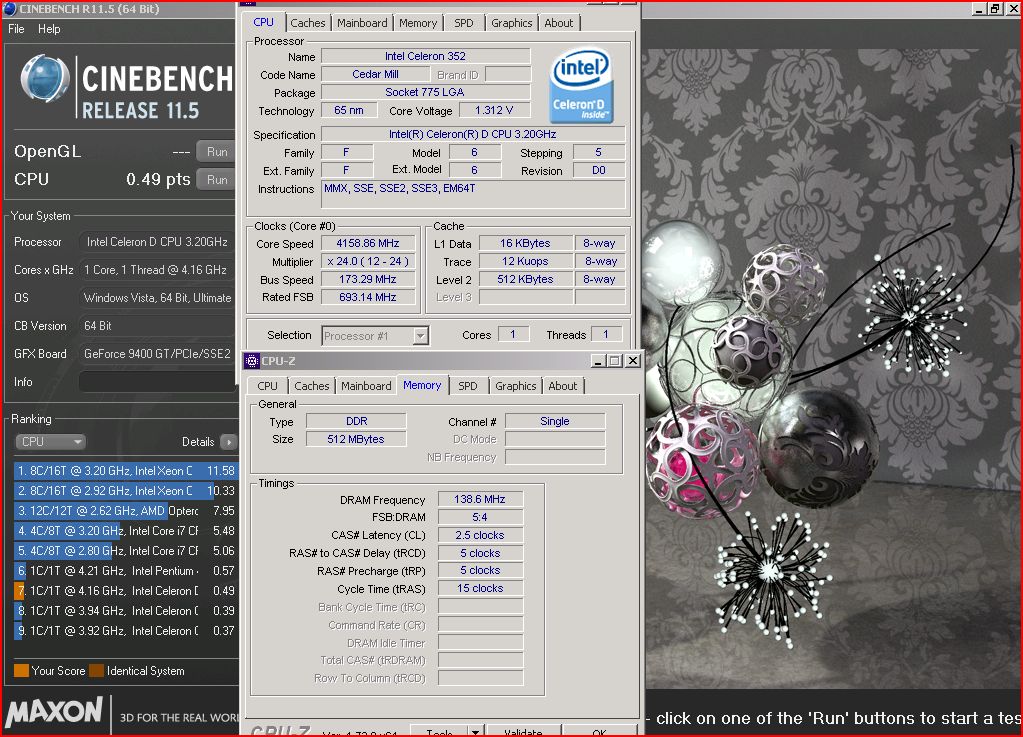This screenshot has height=737, width=1023.
Task: Select Memory tab in lower CPU-Z window
Action: tap(422, 385)
